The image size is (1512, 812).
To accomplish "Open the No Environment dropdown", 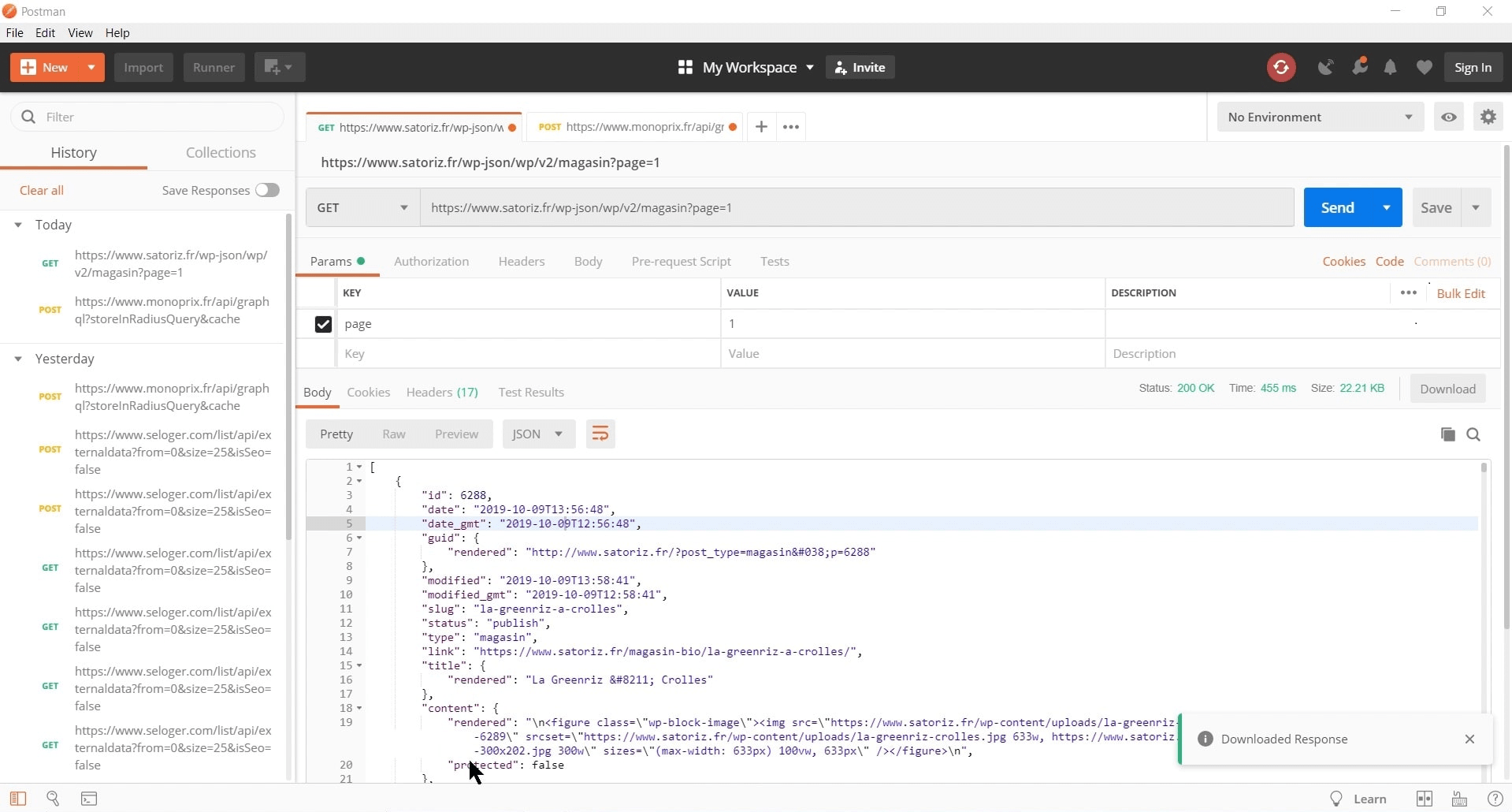I will [1320, 117].
